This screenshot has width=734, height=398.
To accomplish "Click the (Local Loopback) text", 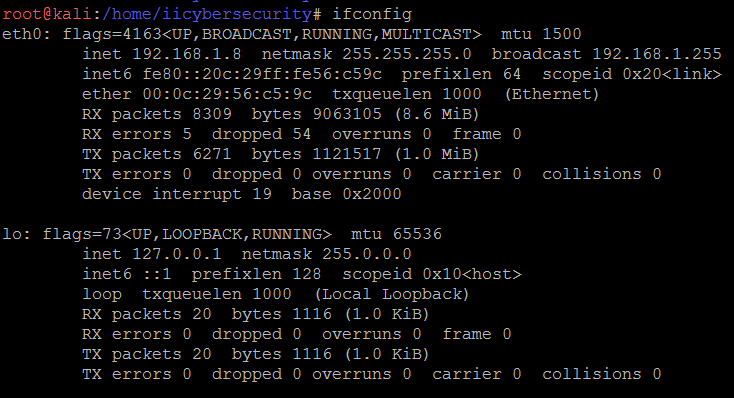I will (392, 295).
